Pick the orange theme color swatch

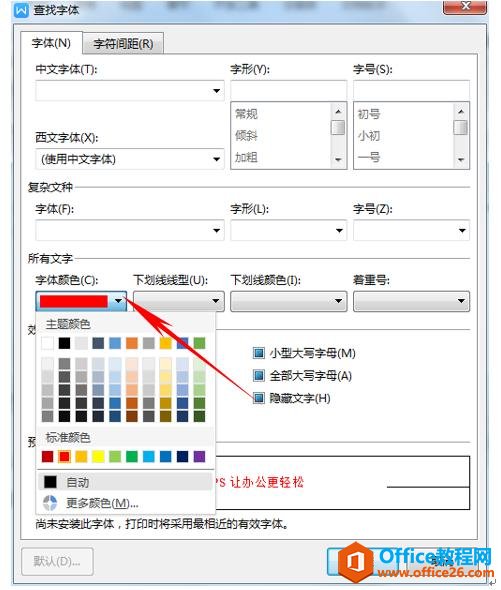(132, 343)
